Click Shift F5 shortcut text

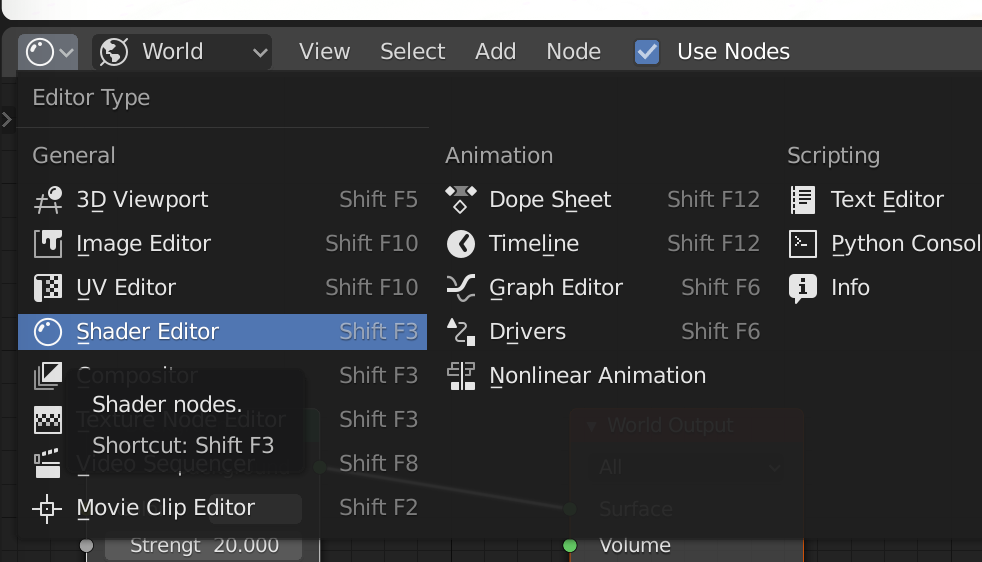click(x=378, y=199)
